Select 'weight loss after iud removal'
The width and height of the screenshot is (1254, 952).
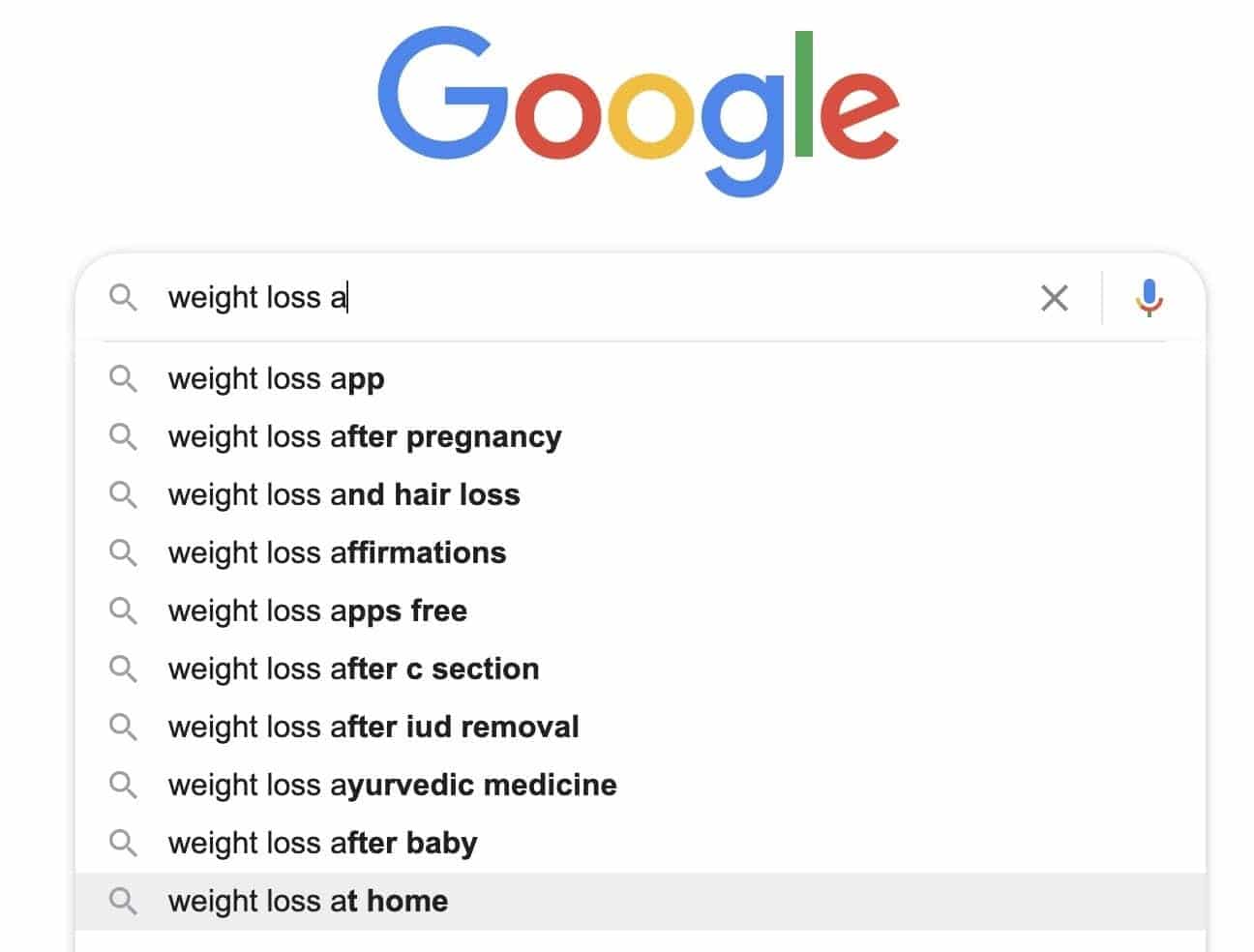(641, 727)
